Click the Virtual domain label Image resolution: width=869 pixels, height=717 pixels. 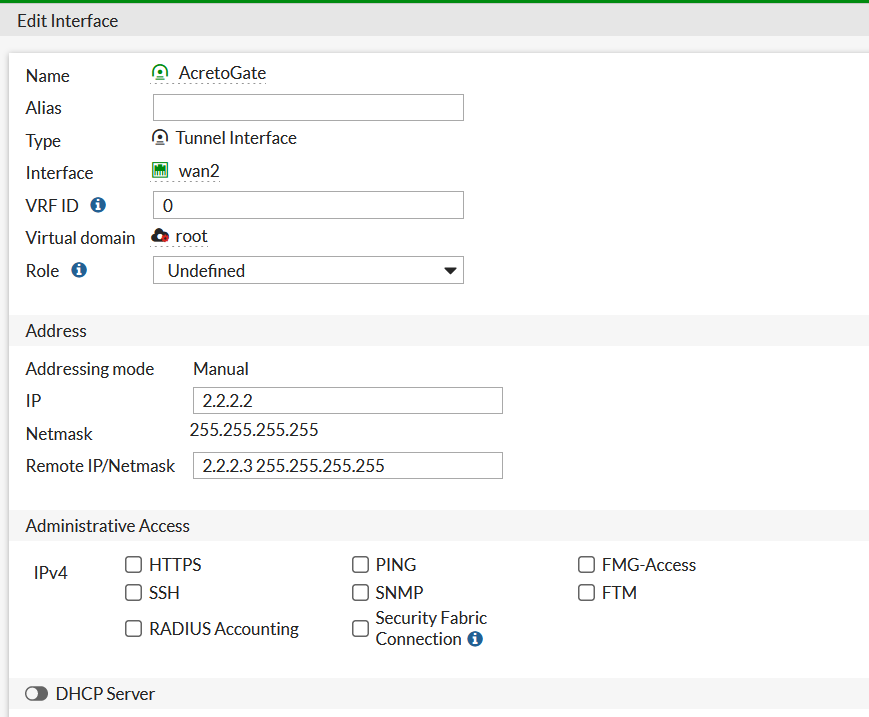pos(80,238)
